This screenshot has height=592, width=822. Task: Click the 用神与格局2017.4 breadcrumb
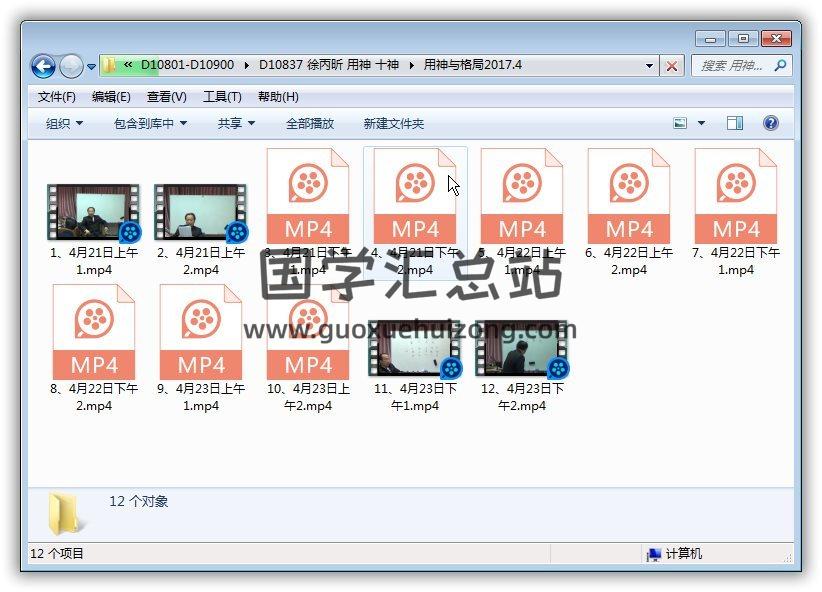(x=473, y=65)
